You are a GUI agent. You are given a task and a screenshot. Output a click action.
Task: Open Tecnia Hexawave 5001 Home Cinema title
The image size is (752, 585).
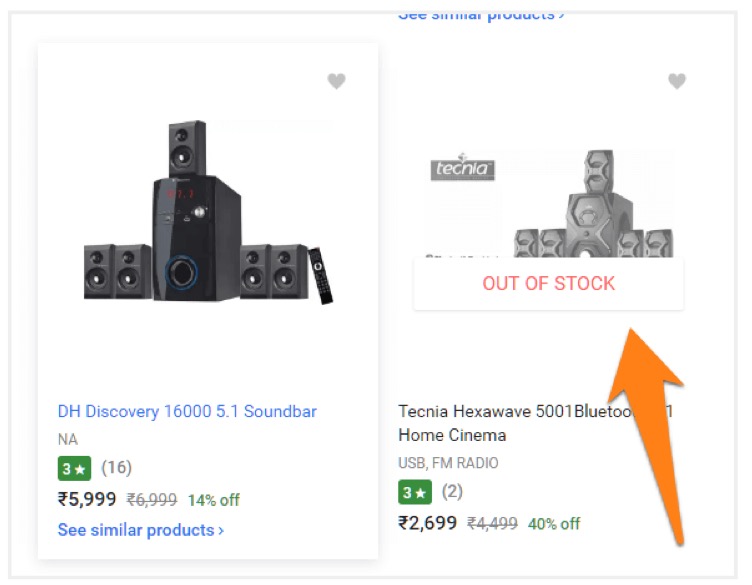point(535,423)
